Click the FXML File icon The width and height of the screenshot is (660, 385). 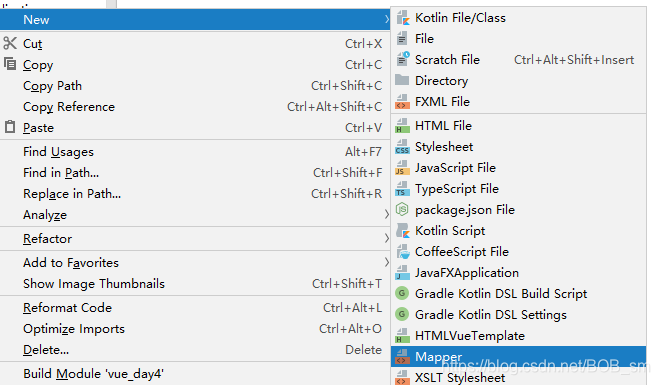(402, 101)
